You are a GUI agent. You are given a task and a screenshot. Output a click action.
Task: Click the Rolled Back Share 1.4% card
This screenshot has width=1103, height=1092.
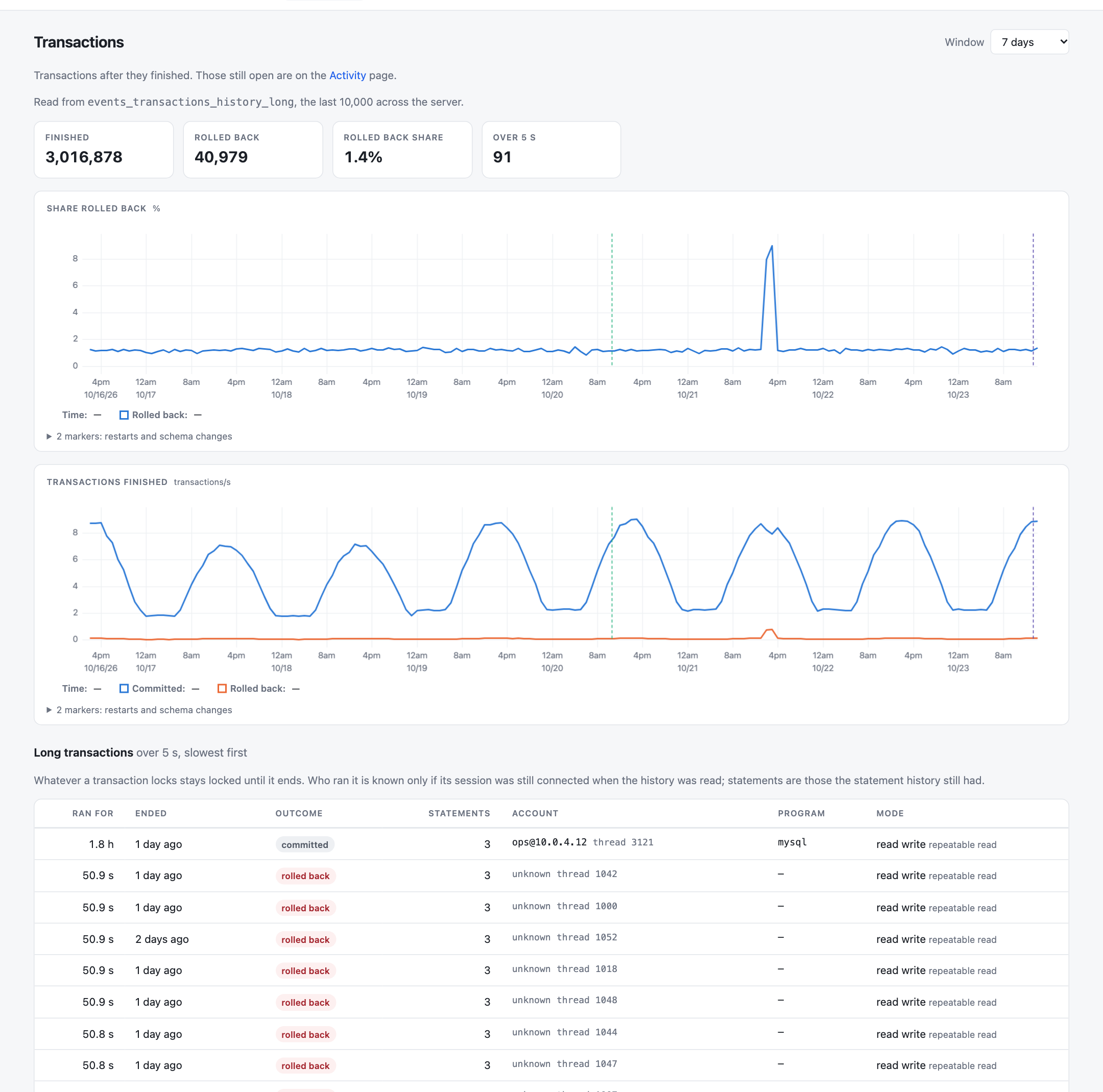click(x=402, y=150)
